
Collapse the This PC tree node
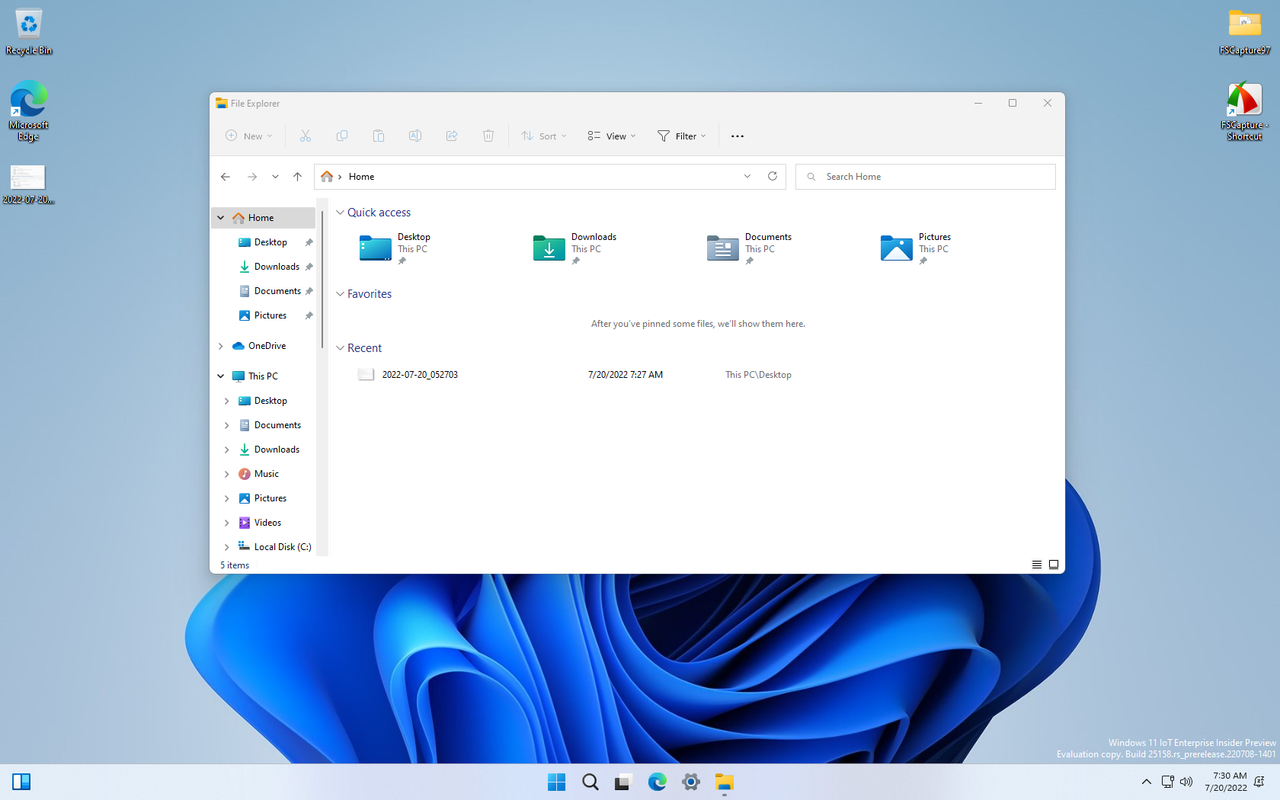221,376
